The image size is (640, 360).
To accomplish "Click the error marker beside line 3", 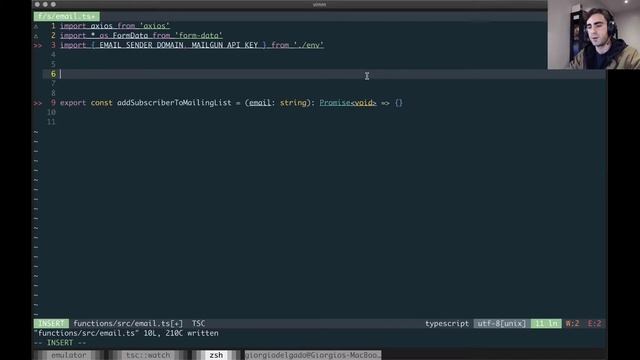I will pos(38,45).
